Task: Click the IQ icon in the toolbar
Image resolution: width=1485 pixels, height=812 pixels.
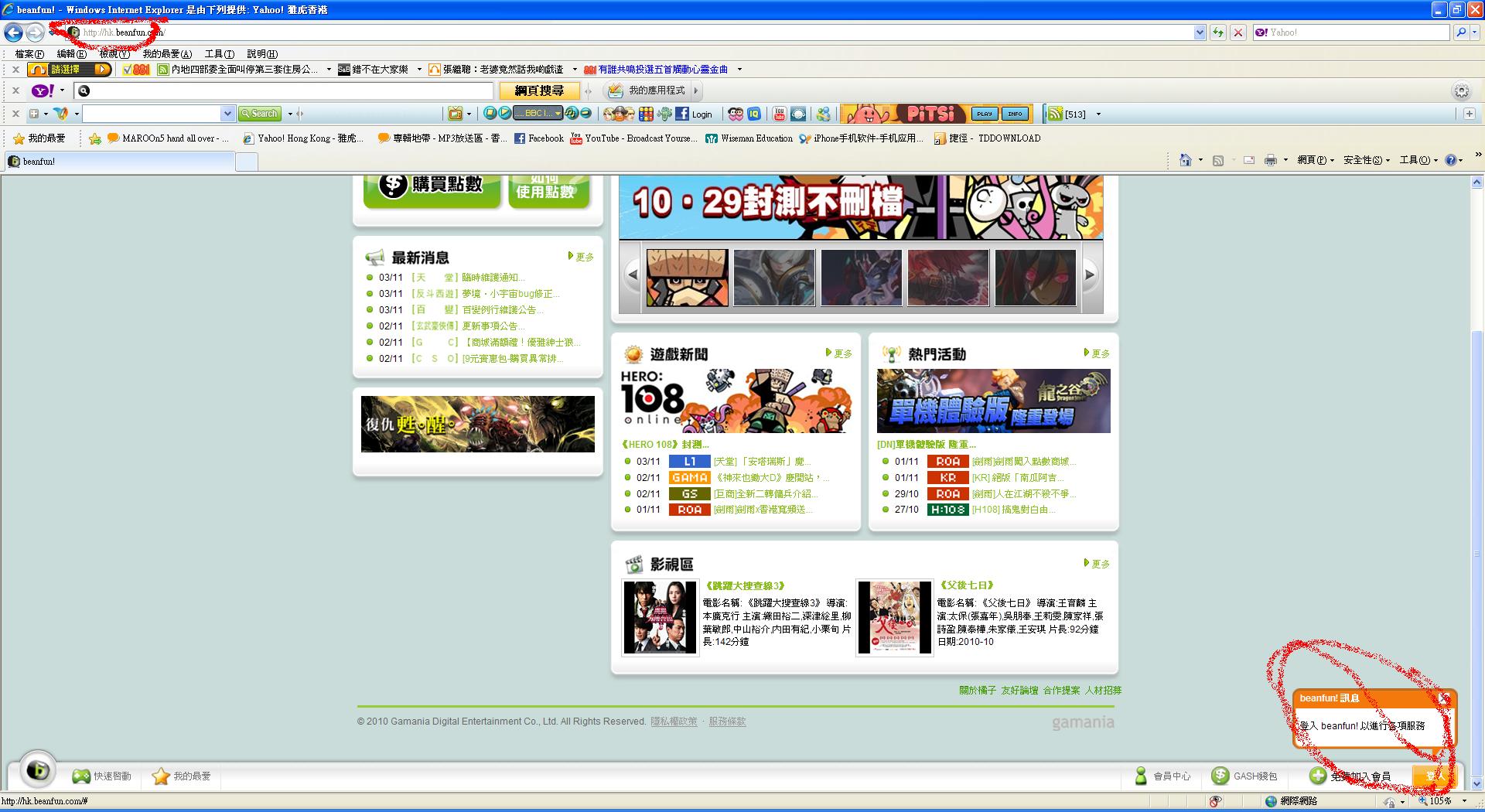Action: 754,114
